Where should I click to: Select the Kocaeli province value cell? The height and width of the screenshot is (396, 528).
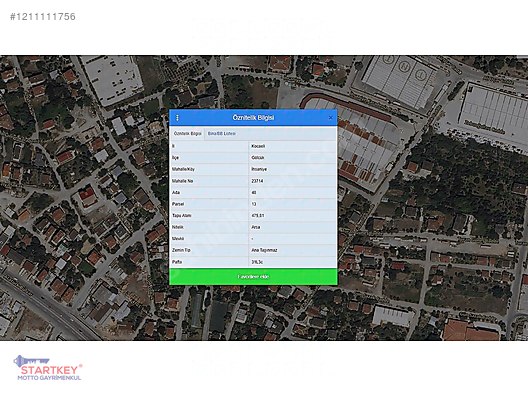point(293,146)
